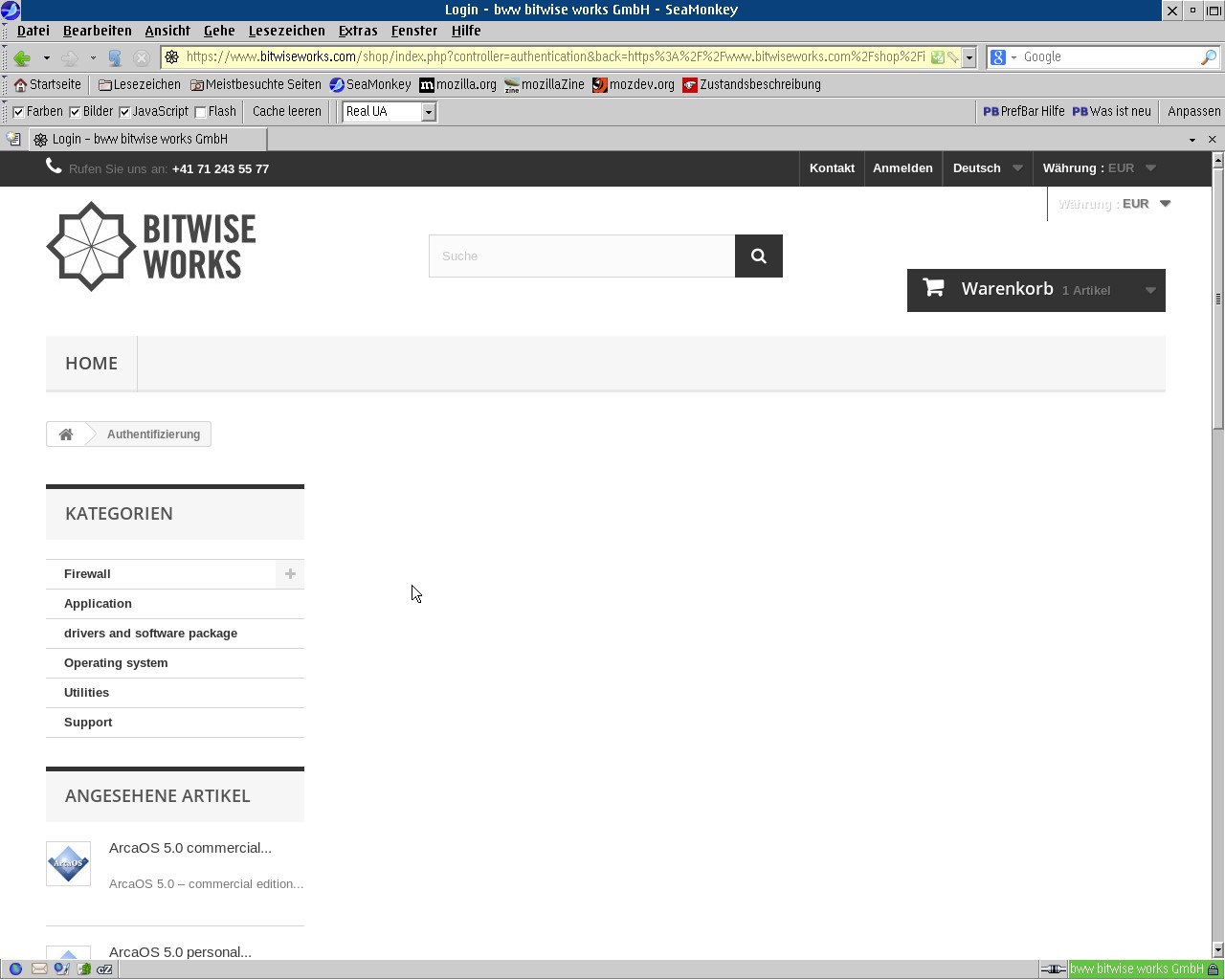Open Composer from status bar icon
The width and height of the screenshot is (1225, 980).
(x=62, y=969)
